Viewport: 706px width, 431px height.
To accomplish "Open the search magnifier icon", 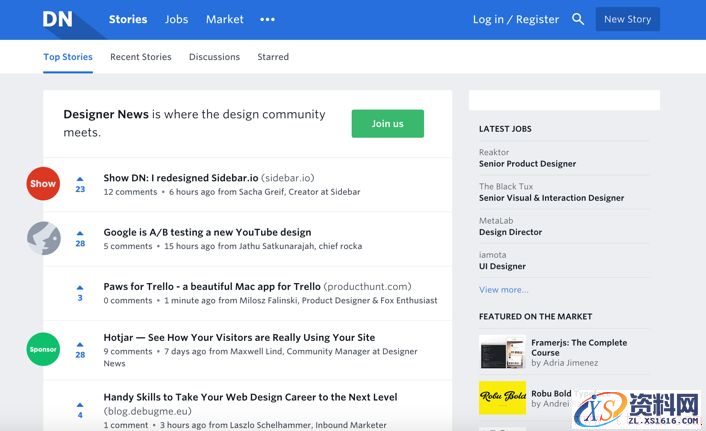I will [x=578, y=19].
